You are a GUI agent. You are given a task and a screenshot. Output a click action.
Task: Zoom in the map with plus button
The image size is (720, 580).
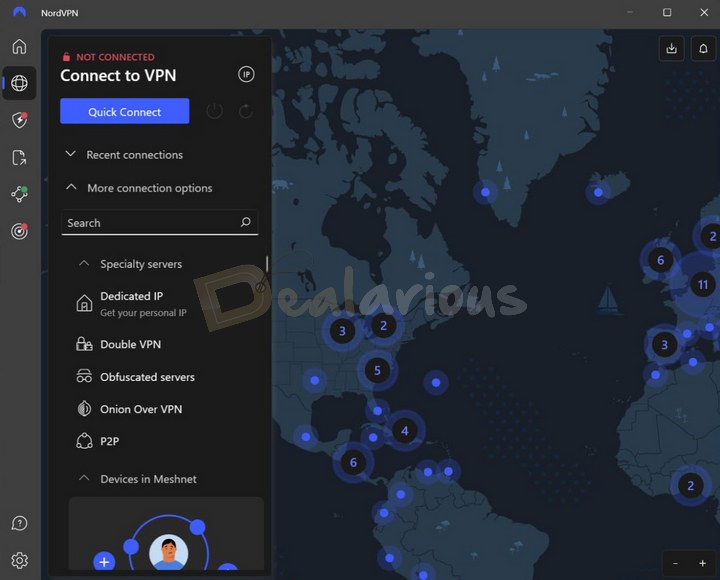point(703,564)
